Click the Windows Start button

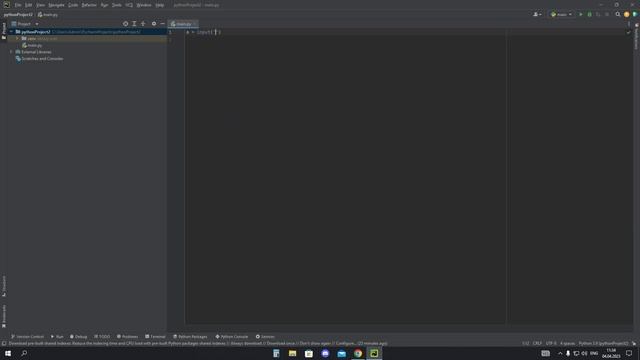[x=8, y=353]
